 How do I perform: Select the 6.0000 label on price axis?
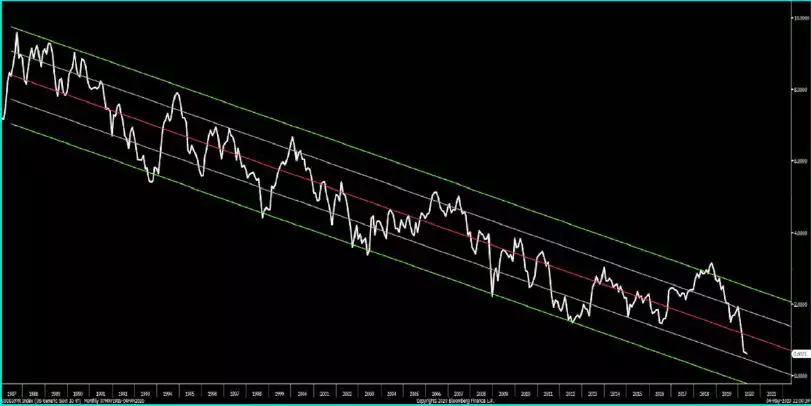click(x=800, y=161)
